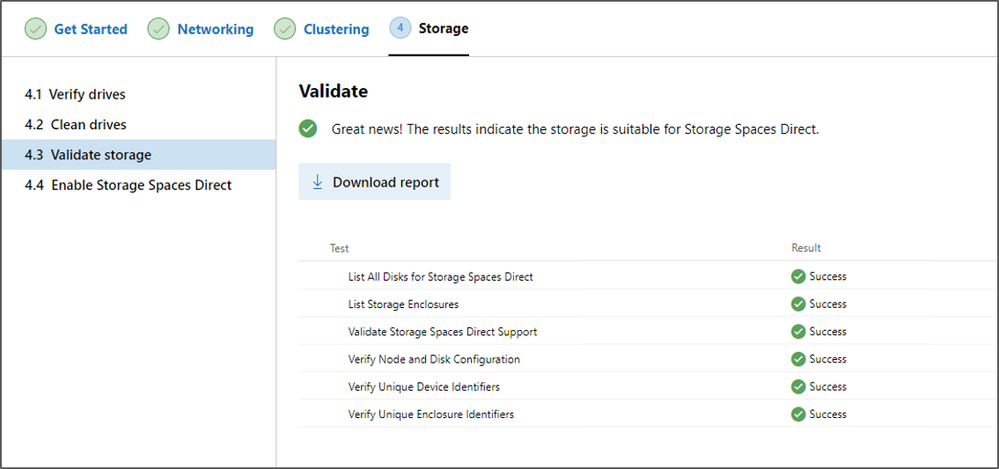Open the Get Started tab
Image resolution: width=999 pixels, height=469 pixels.
pyautogui.click(x=90, y=29)
